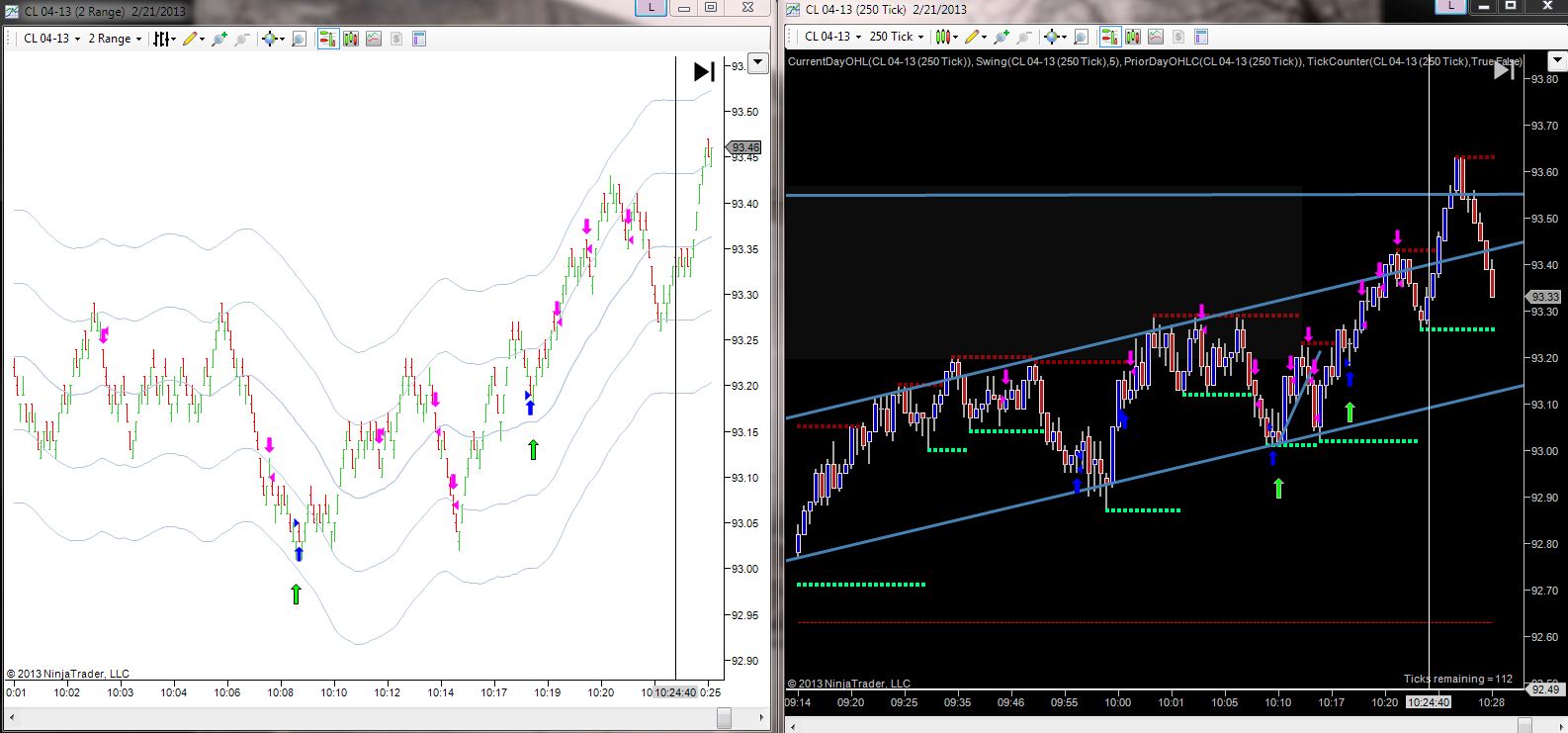
Task: Show data box in 250 Tick window
Action: click(1081, 37)
